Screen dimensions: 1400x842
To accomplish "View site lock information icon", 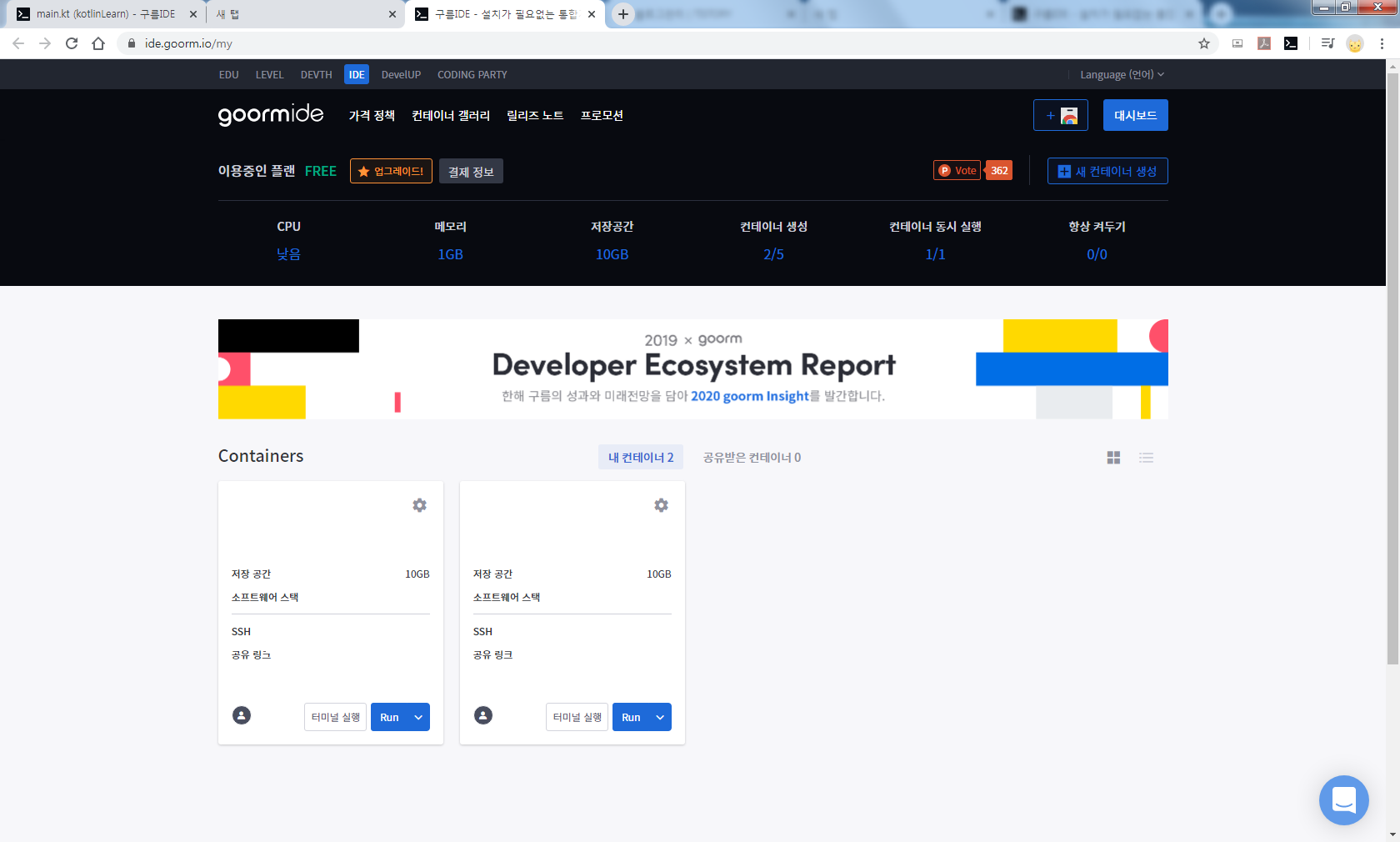I will (131, 43).
